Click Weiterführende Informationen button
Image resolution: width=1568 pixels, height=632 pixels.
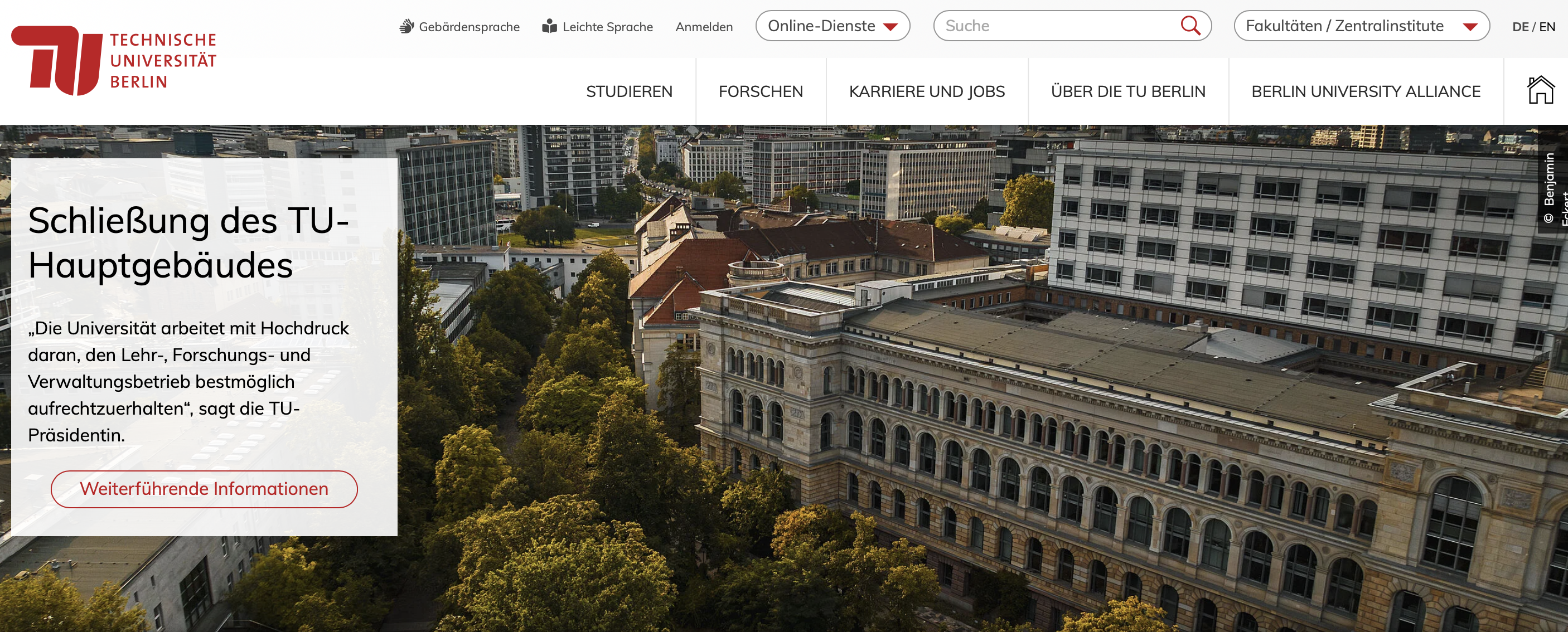click(204, 488)
